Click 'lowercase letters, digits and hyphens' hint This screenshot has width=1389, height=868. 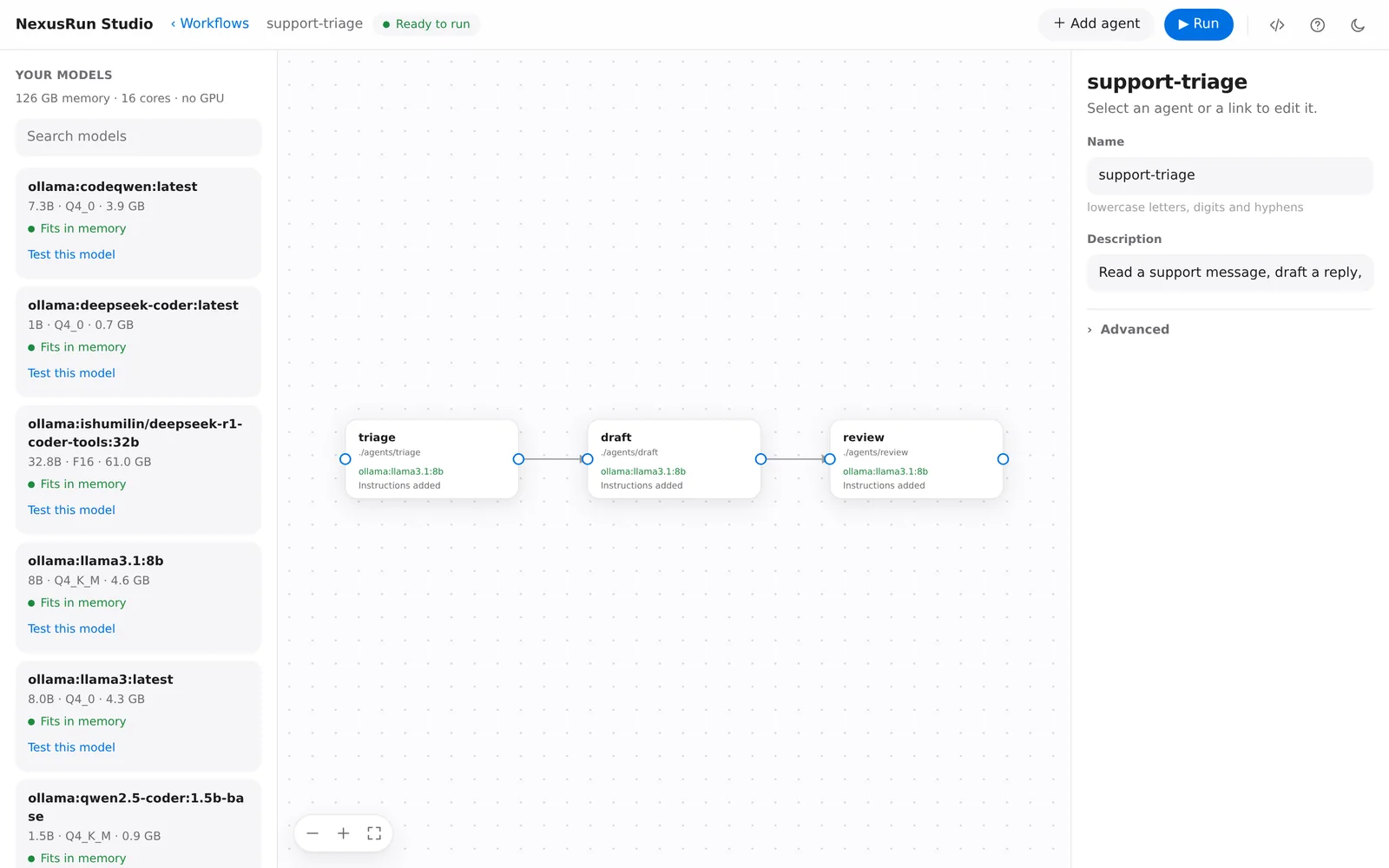tap(1195, 207)
